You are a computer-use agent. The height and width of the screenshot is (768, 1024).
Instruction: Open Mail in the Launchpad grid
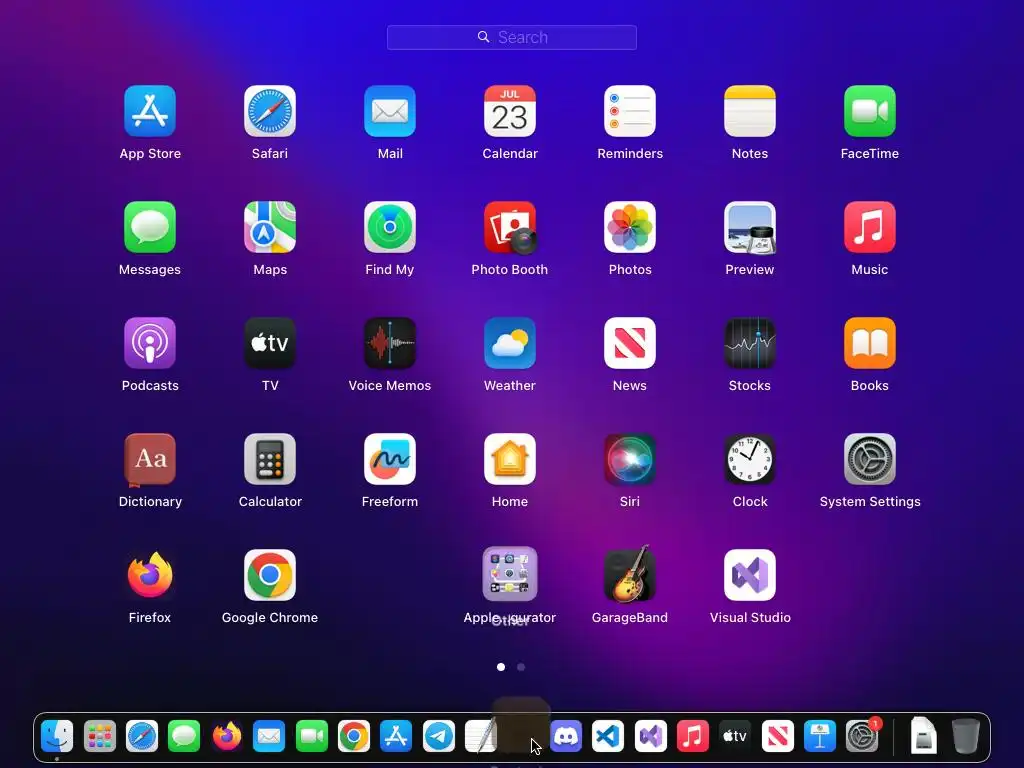coord(390,111)
